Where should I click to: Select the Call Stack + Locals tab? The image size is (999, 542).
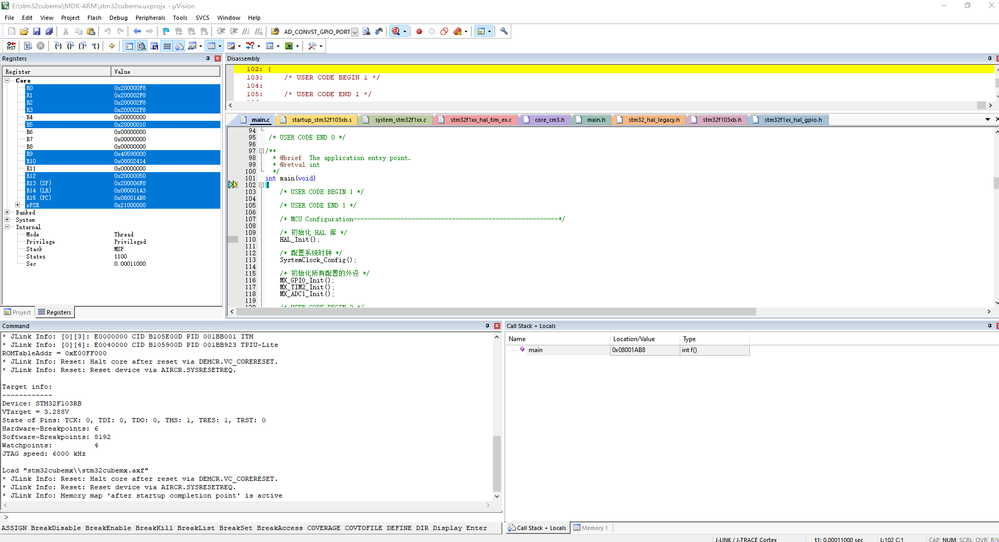tap(536, 527)
